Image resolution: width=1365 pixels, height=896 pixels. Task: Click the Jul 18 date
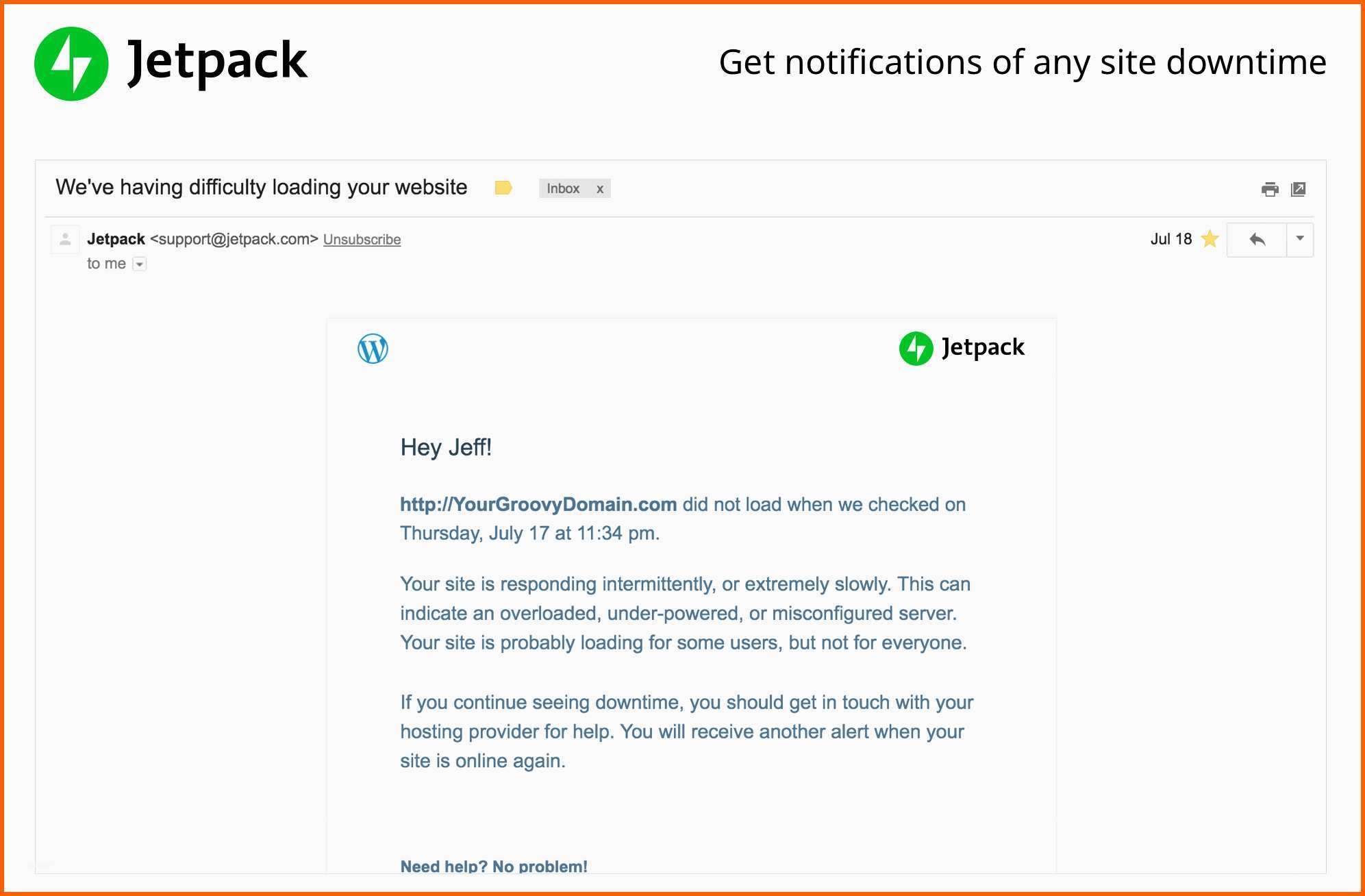(x=1170, y=239)
